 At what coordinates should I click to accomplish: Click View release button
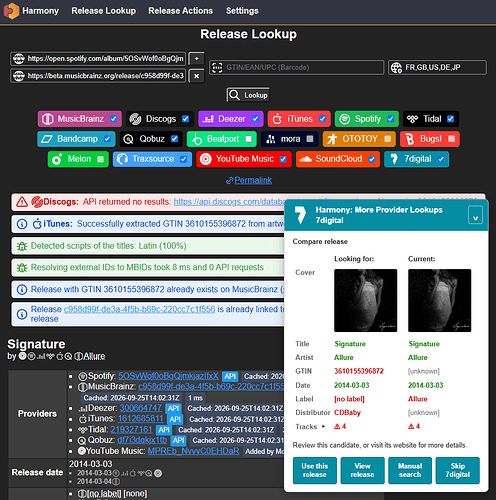(362, 470)
